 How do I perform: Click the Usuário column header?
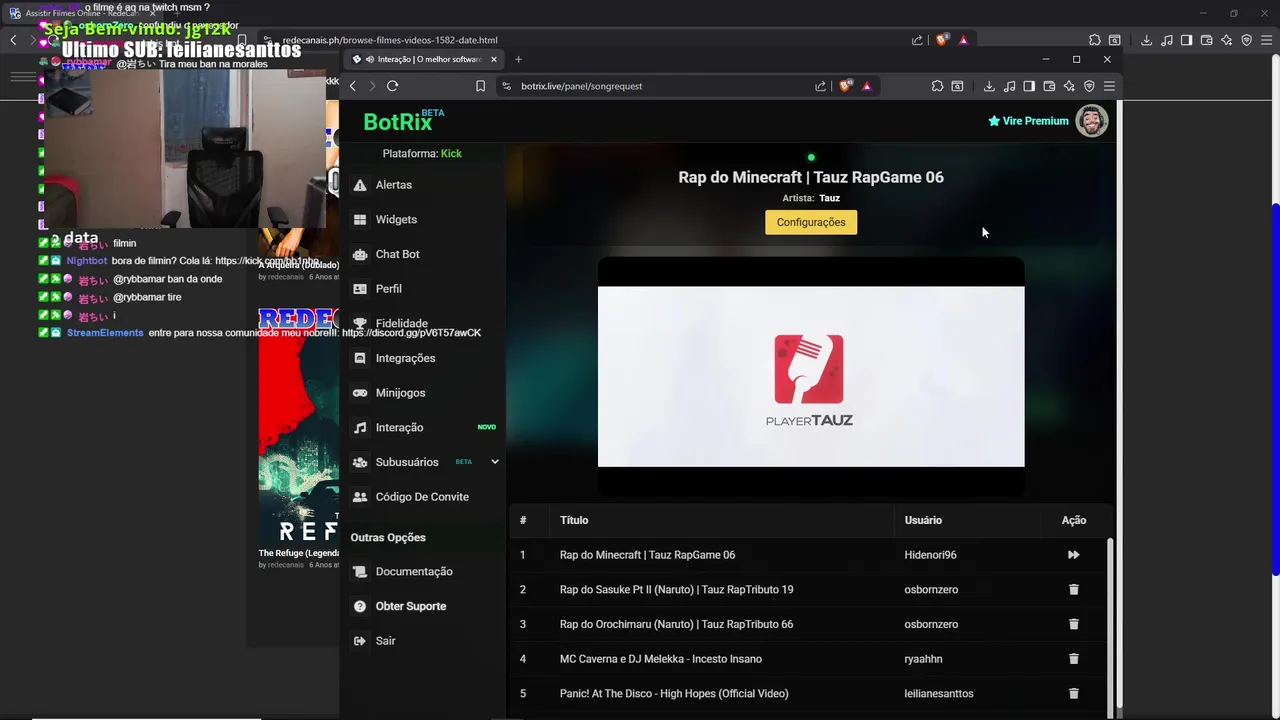[923, 520]
